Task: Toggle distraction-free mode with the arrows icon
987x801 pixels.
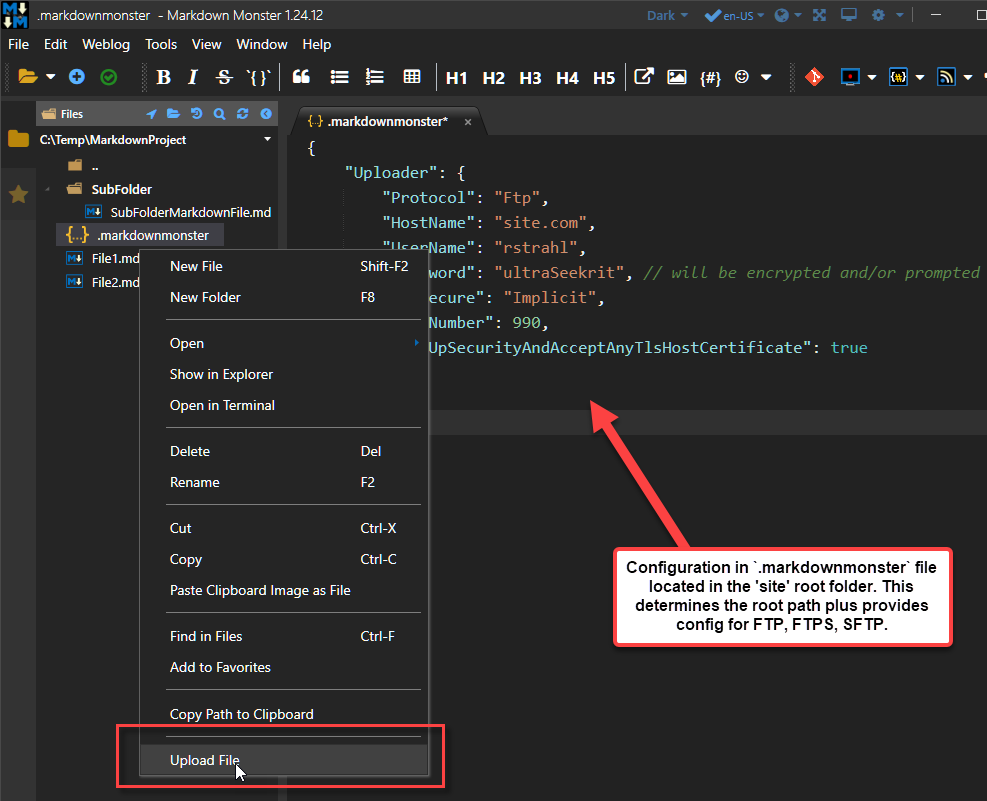Action: [819, 15]
